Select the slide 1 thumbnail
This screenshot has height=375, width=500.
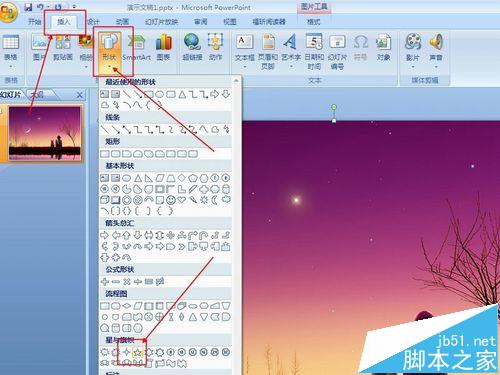point(45,134)
